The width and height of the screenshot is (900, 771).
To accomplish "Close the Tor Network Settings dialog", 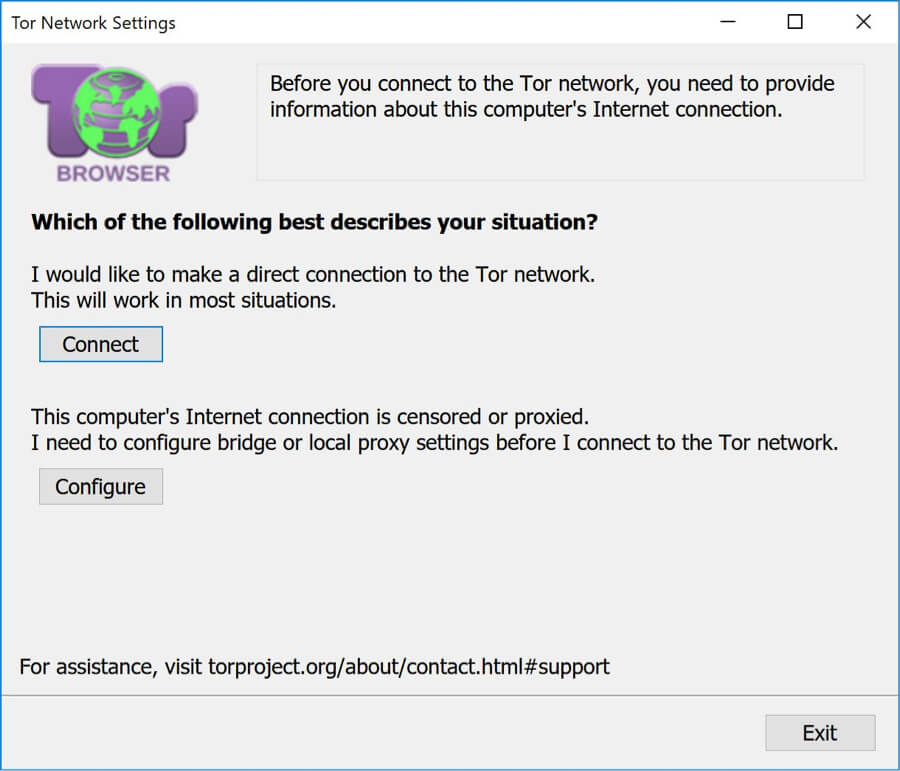I will click(863, 22).
